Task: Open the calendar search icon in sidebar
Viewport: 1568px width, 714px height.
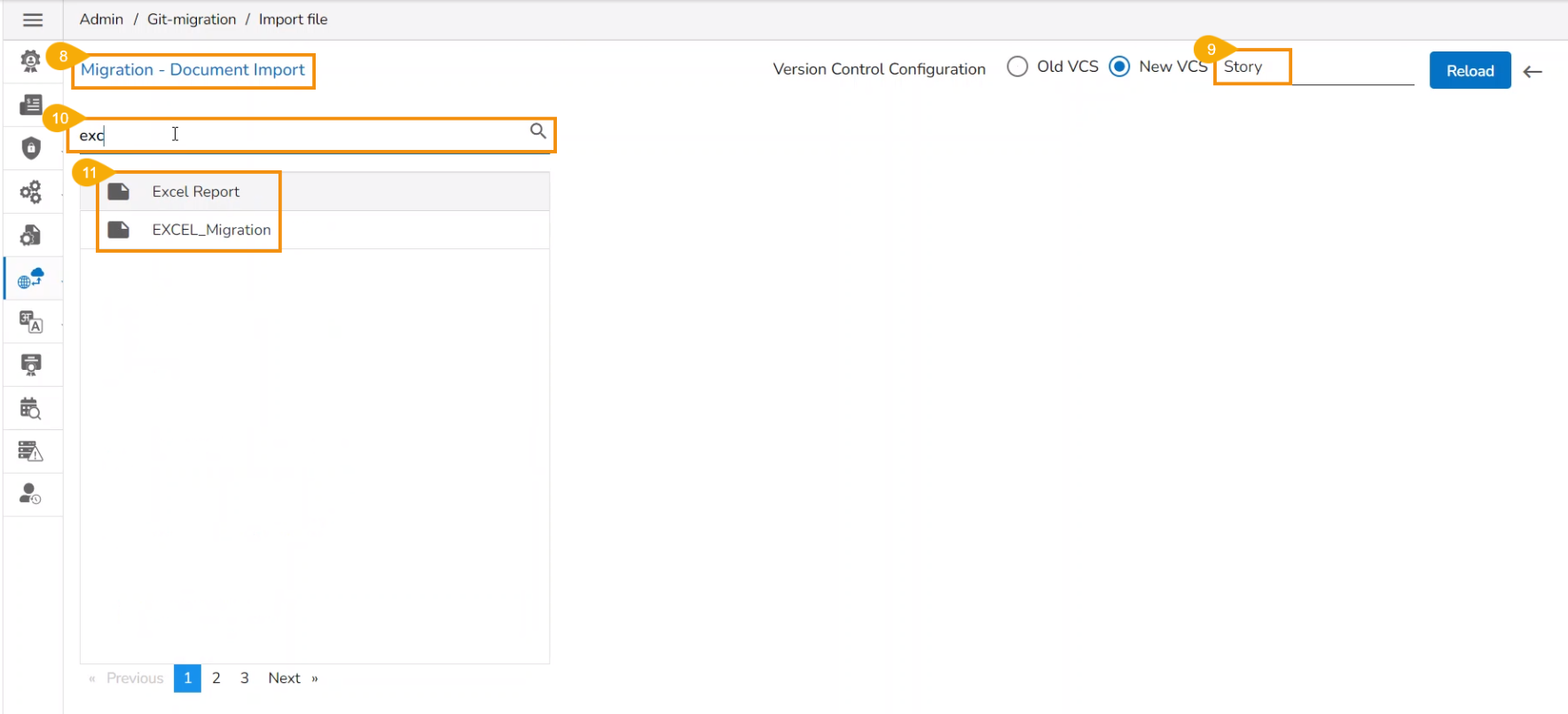Action: point(31,408)
